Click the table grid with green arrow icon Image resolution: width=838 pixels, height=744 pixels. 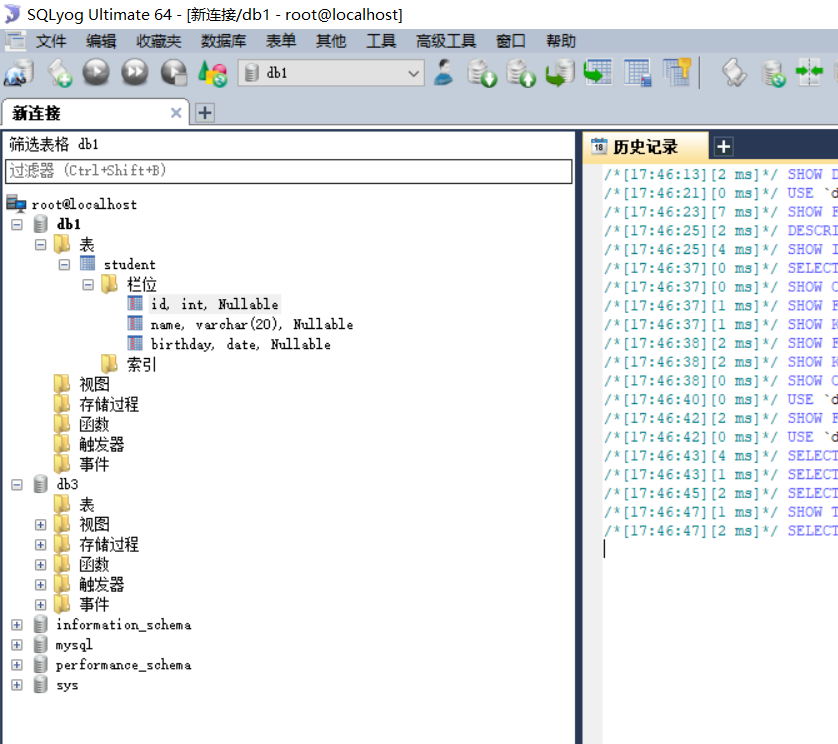(x=598, y=73)
